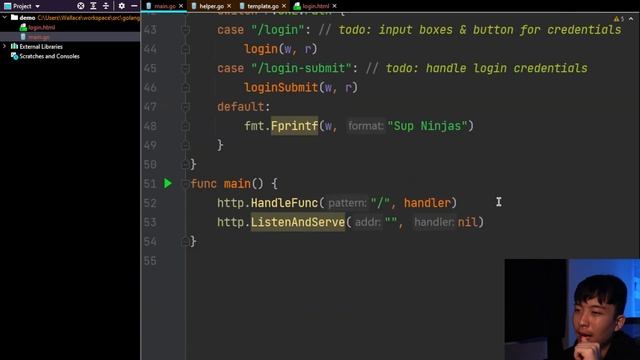Click the highlighted ListenAndServe method name
Image resolution: width=640 pixels, height=360 pixels.
pyautogui.click(x=298, y=222)
